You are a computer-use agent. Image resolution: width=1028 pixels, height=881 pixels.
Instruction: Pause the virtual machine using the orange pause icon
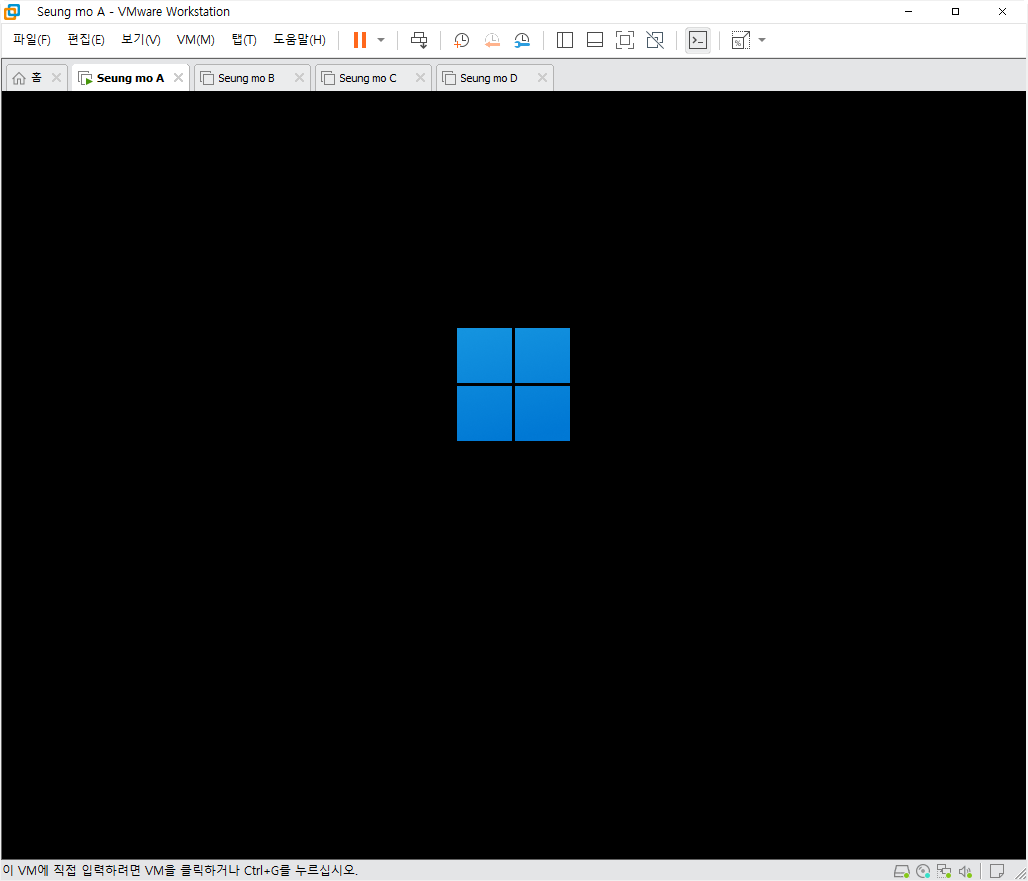click(x=359, y=40)
